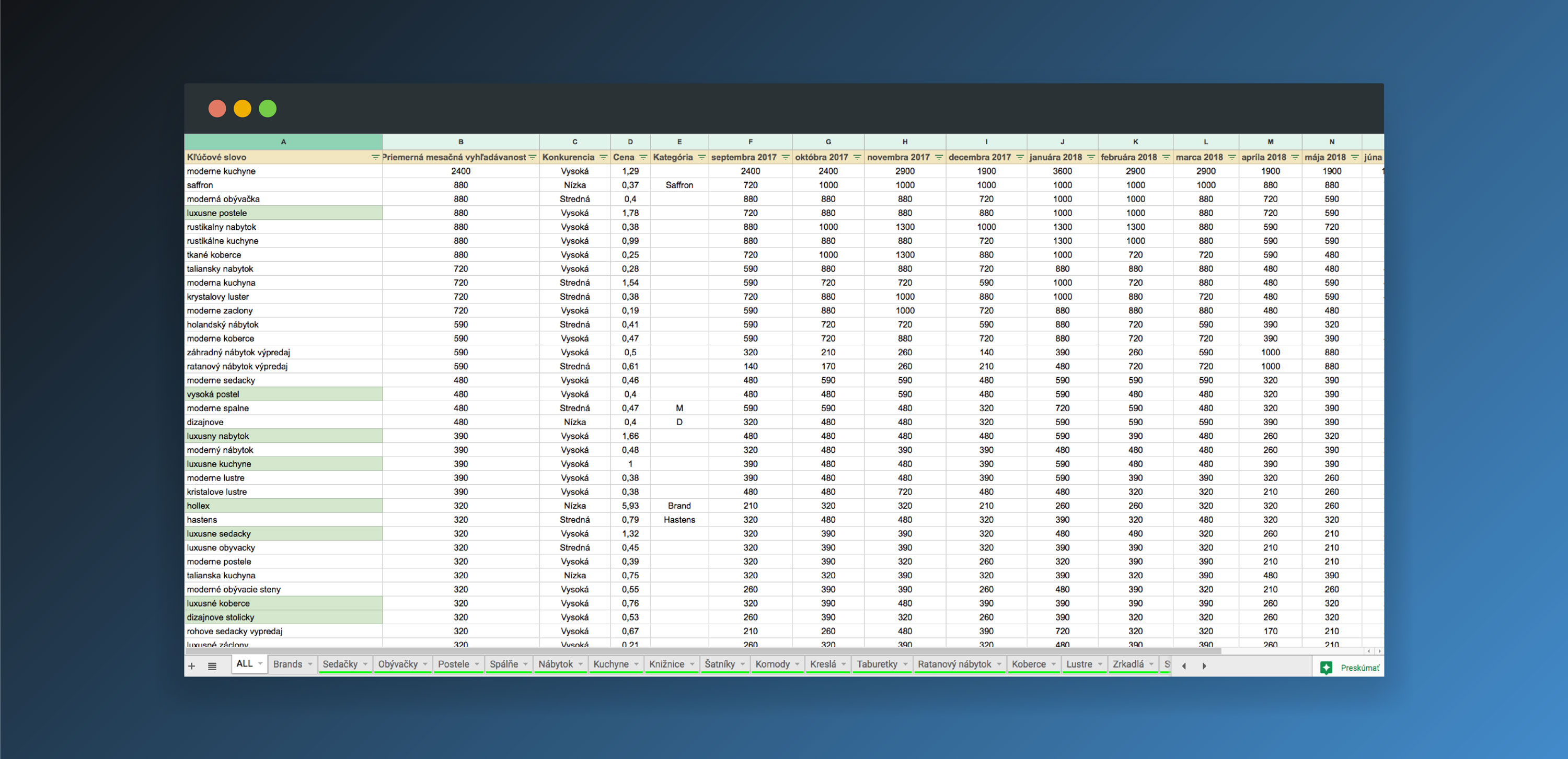Open the Sedačky tab dropdown arrow
The height and width of the screenshot is (759, 1568).
point(365,664)
